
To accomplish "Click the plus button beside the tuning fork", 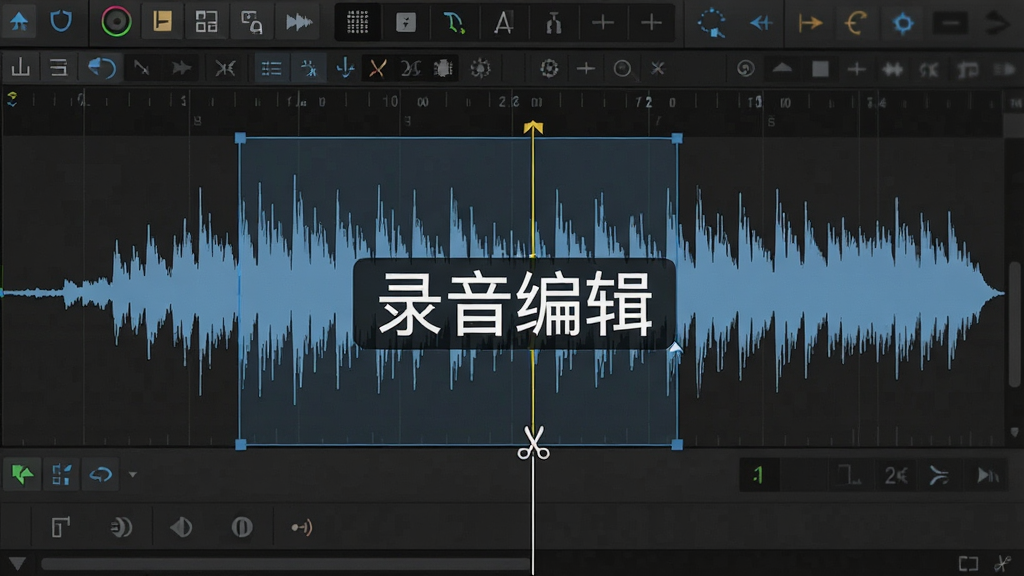I will 602,23.
